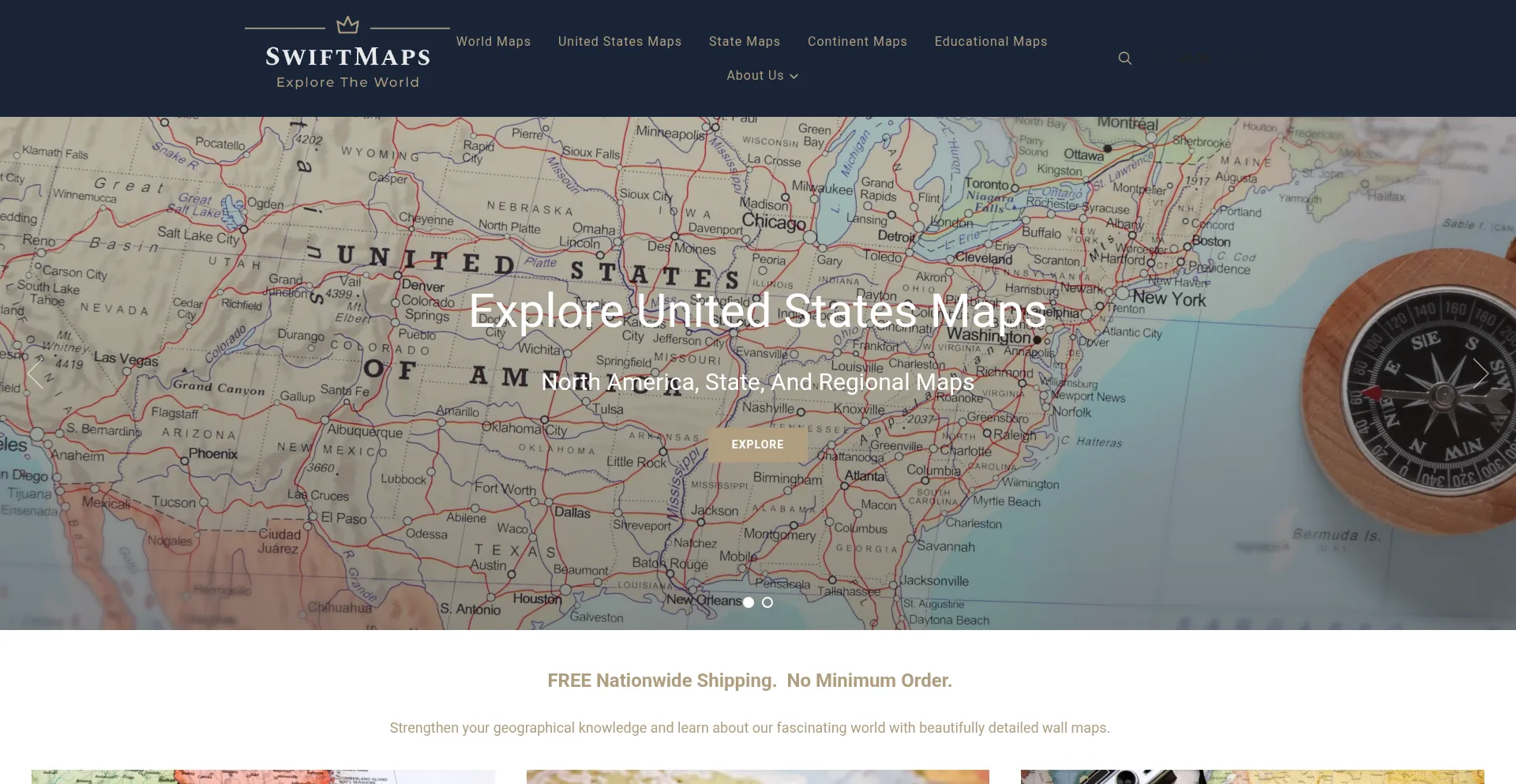
Task: Open the State Maps menu
Action: pos(745,41)
